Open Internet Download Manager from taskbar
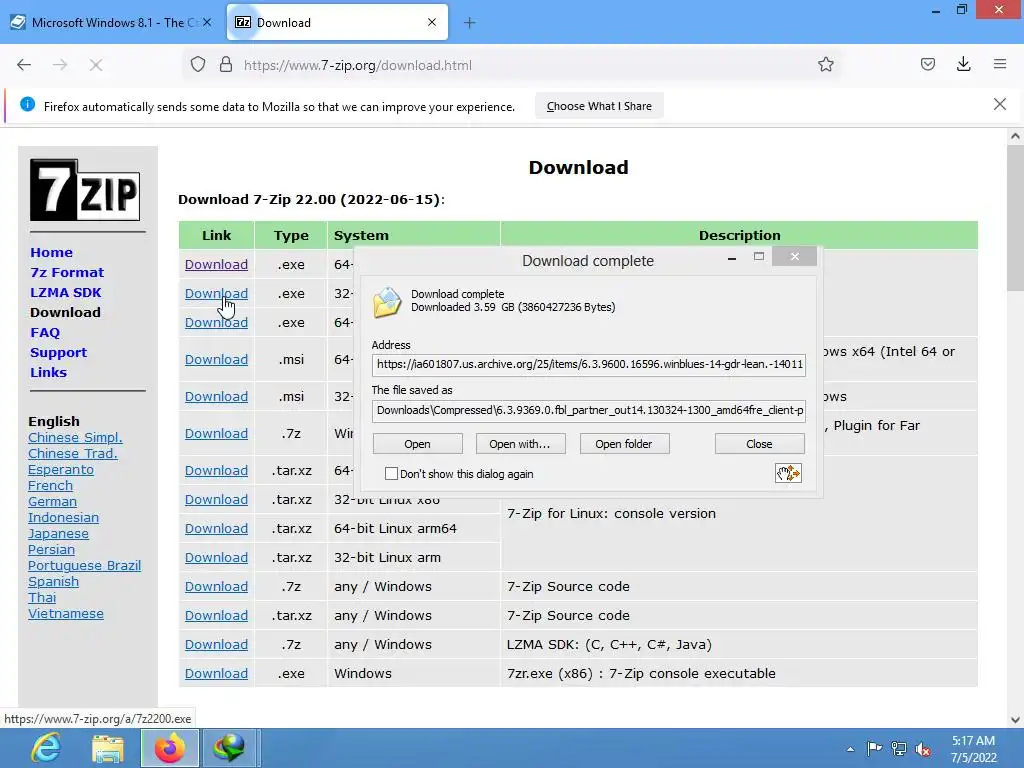 click(x=228, y=748)
